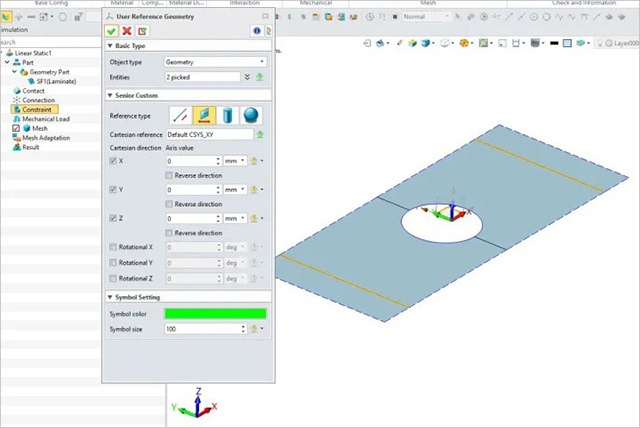Toggle the Y direction checkbox
The width and height of the screenshot is (640, 428).
[x=113, y=190]
